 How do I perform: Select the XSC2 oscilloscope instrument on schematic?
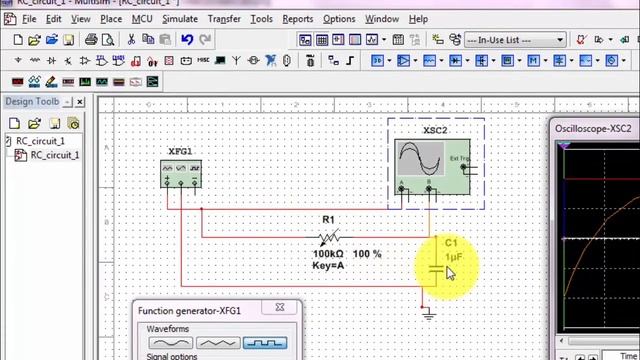433,167
